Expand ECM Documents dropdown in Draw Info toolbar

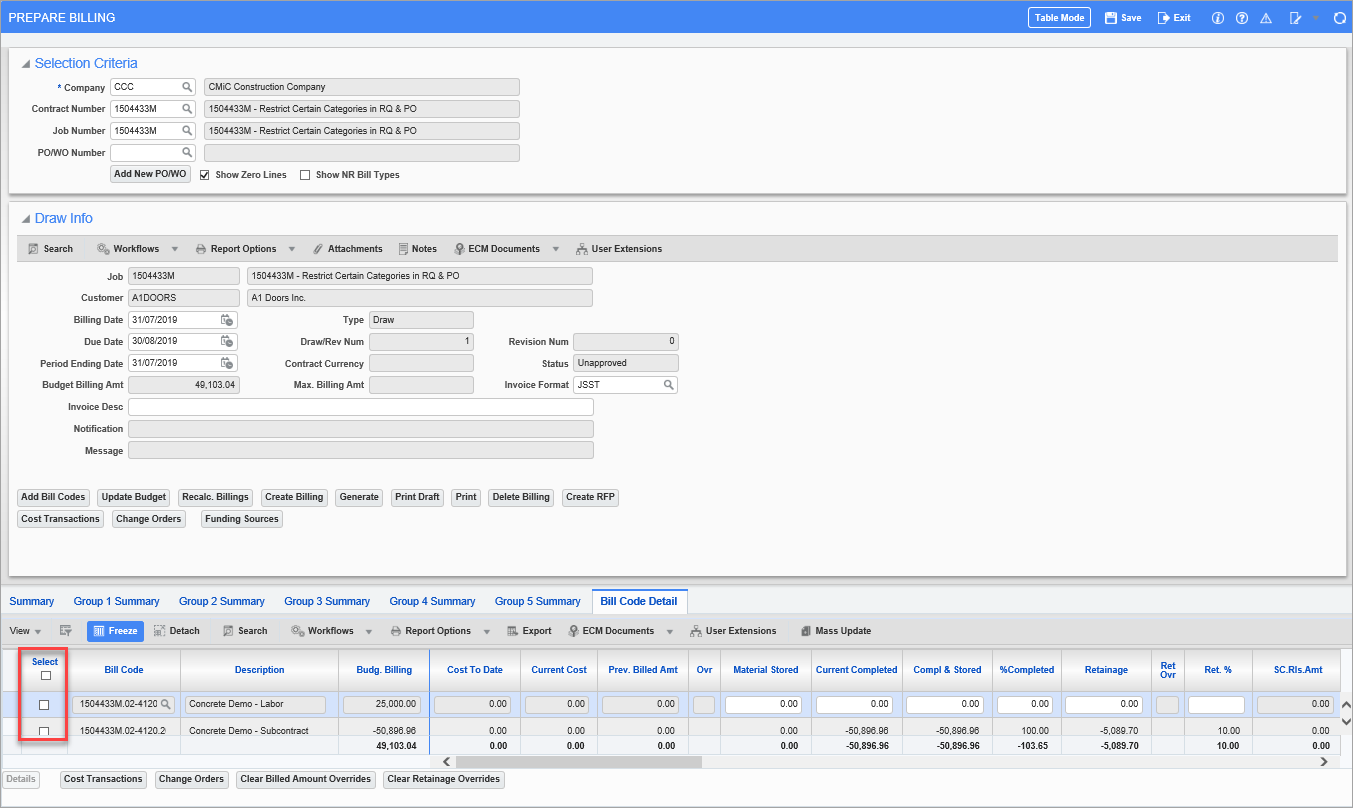pyautogui.click(x=555, y=249)
